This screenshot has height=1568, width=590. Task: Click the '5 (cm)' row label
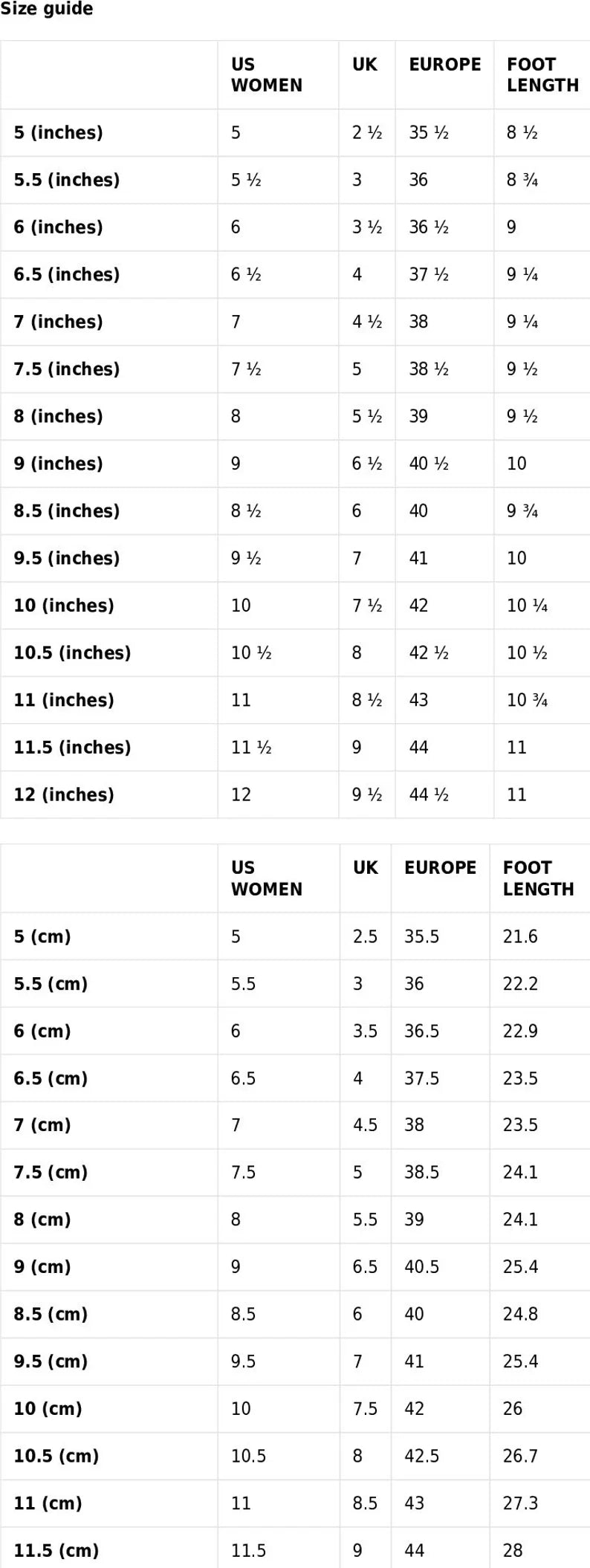[x=42, y=937]
